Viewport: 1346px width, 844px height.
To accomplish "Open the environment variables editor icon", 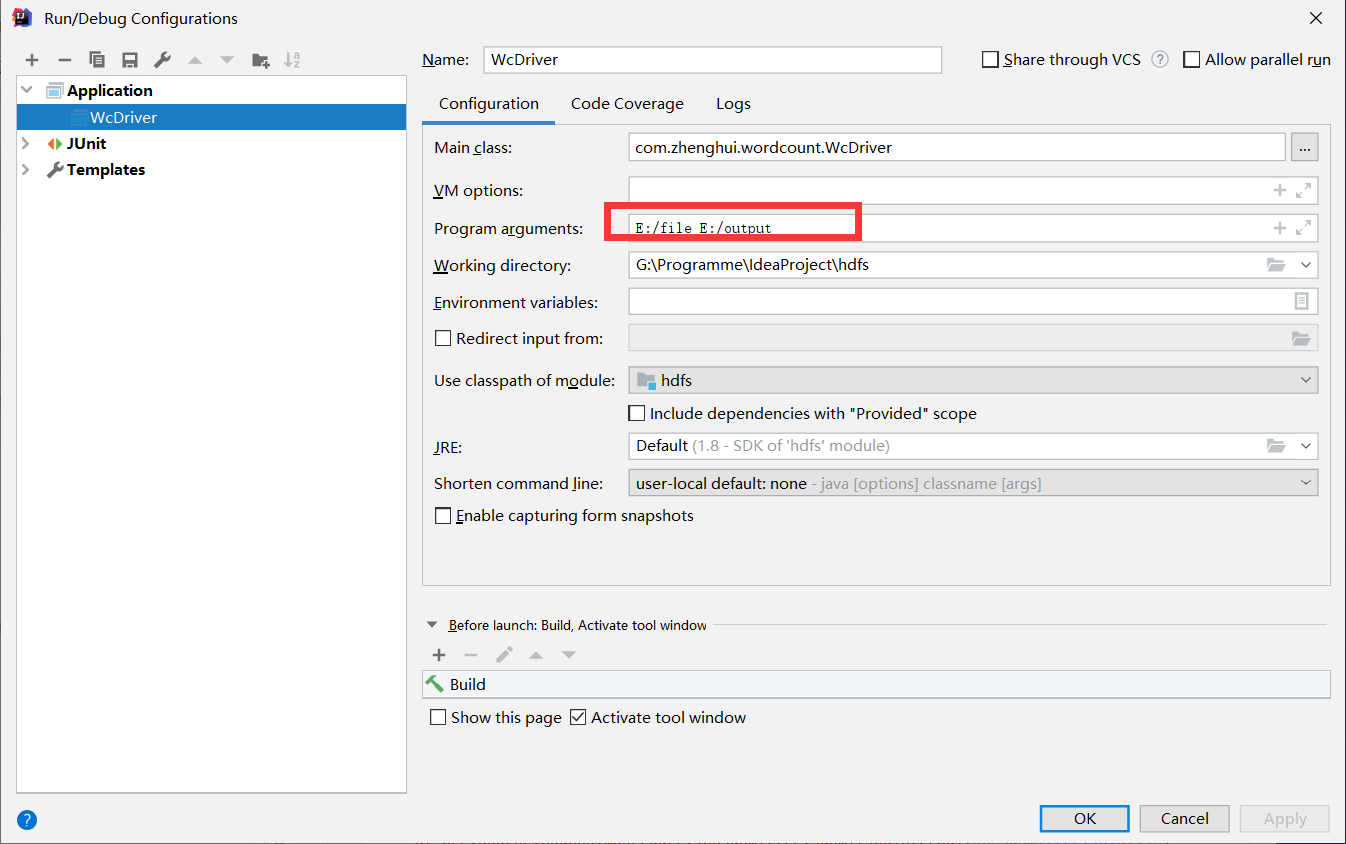I will coord(1300,301).
